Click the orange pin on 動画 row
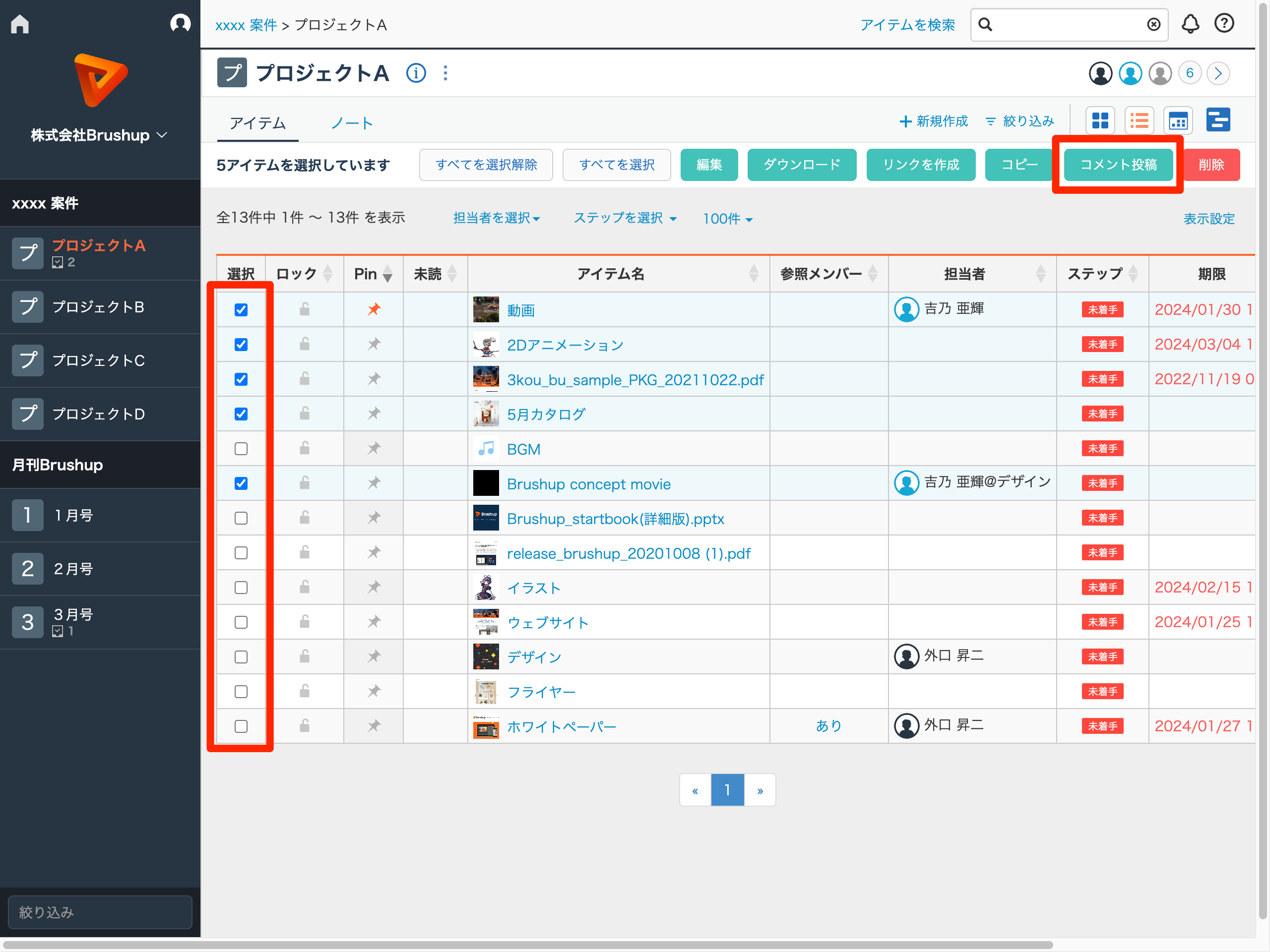The height and width of the screenshot is (952, 1270). pos(374,309)
